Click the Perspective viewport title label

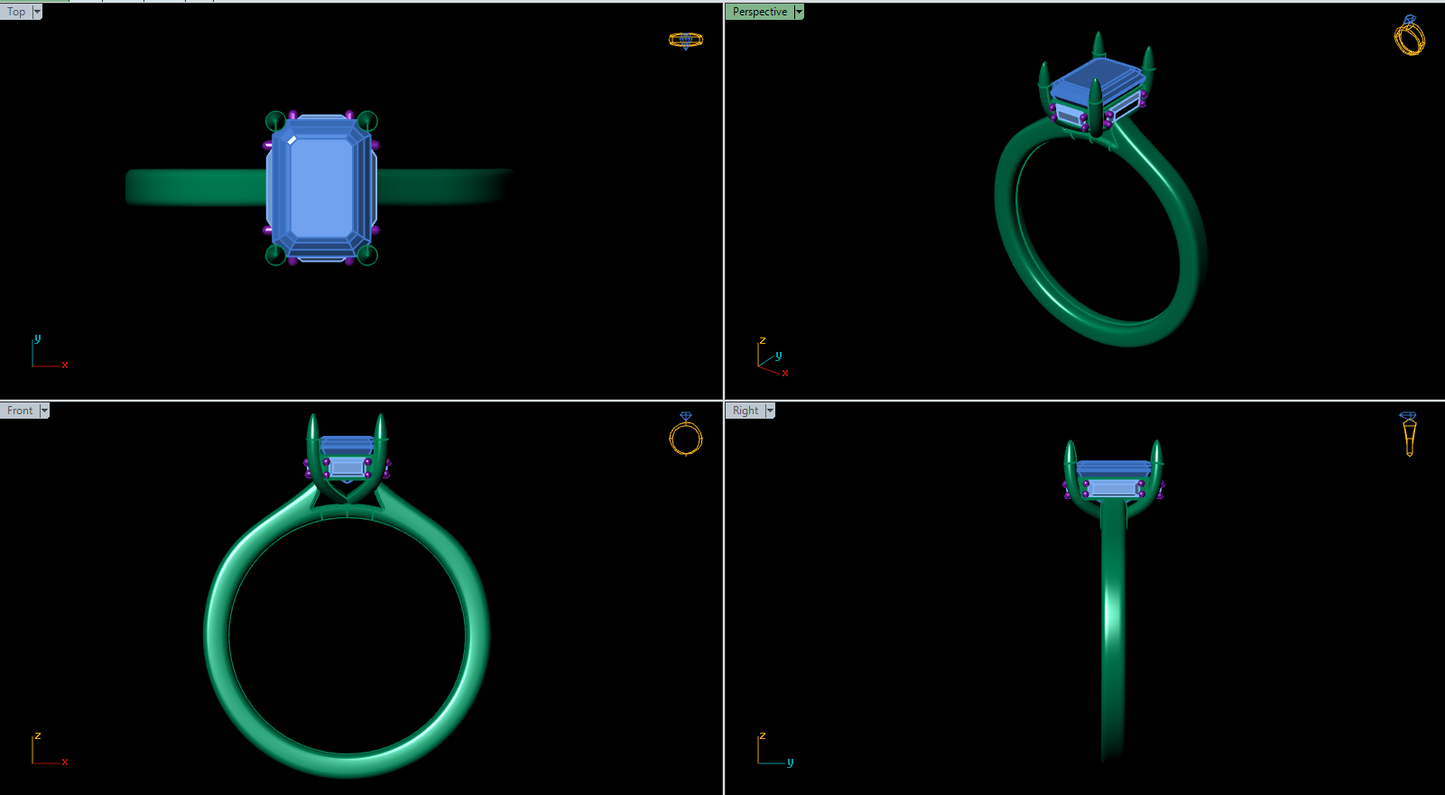coord(760,12)
